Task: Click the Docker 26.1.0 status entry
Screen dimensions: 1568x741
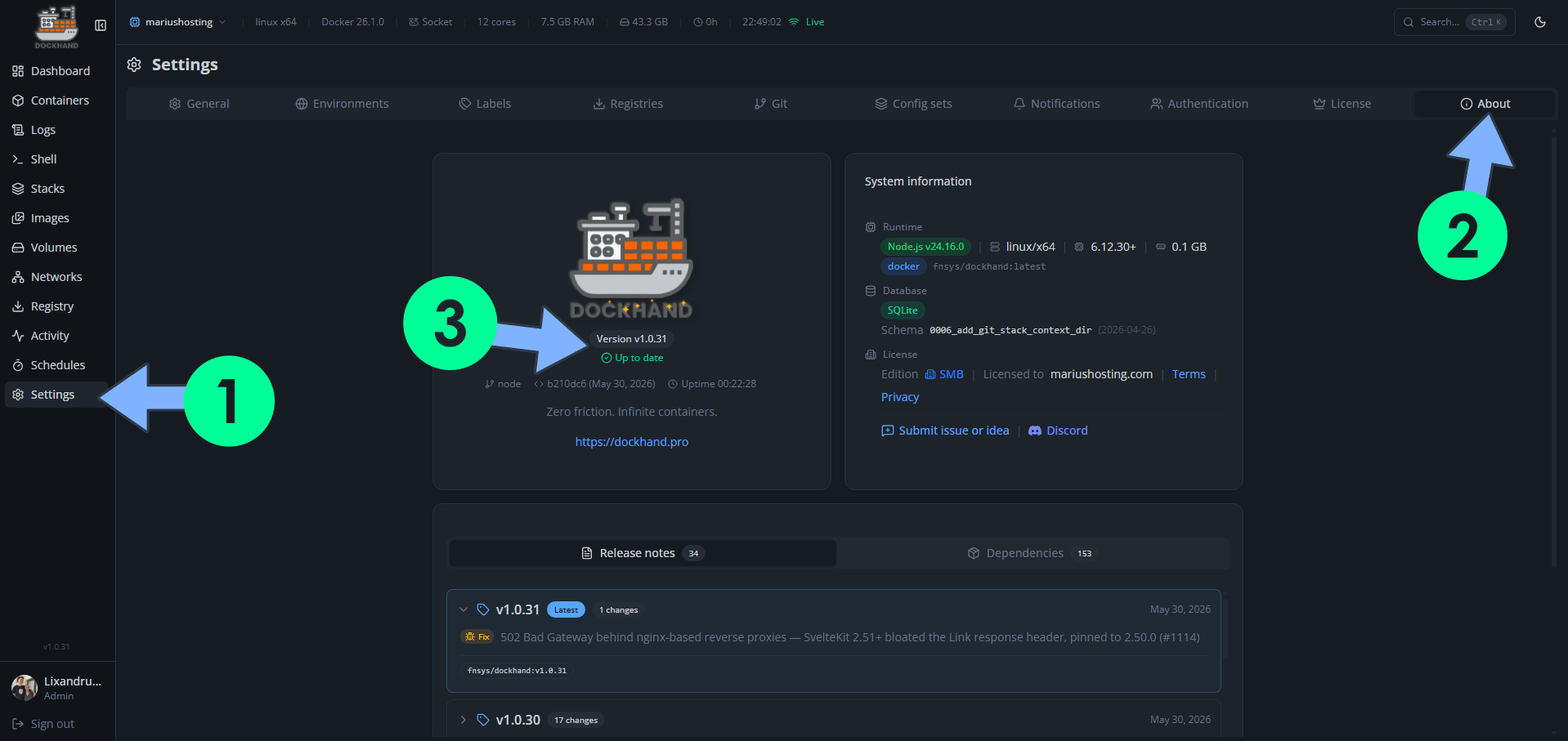Action: point(352,22)
